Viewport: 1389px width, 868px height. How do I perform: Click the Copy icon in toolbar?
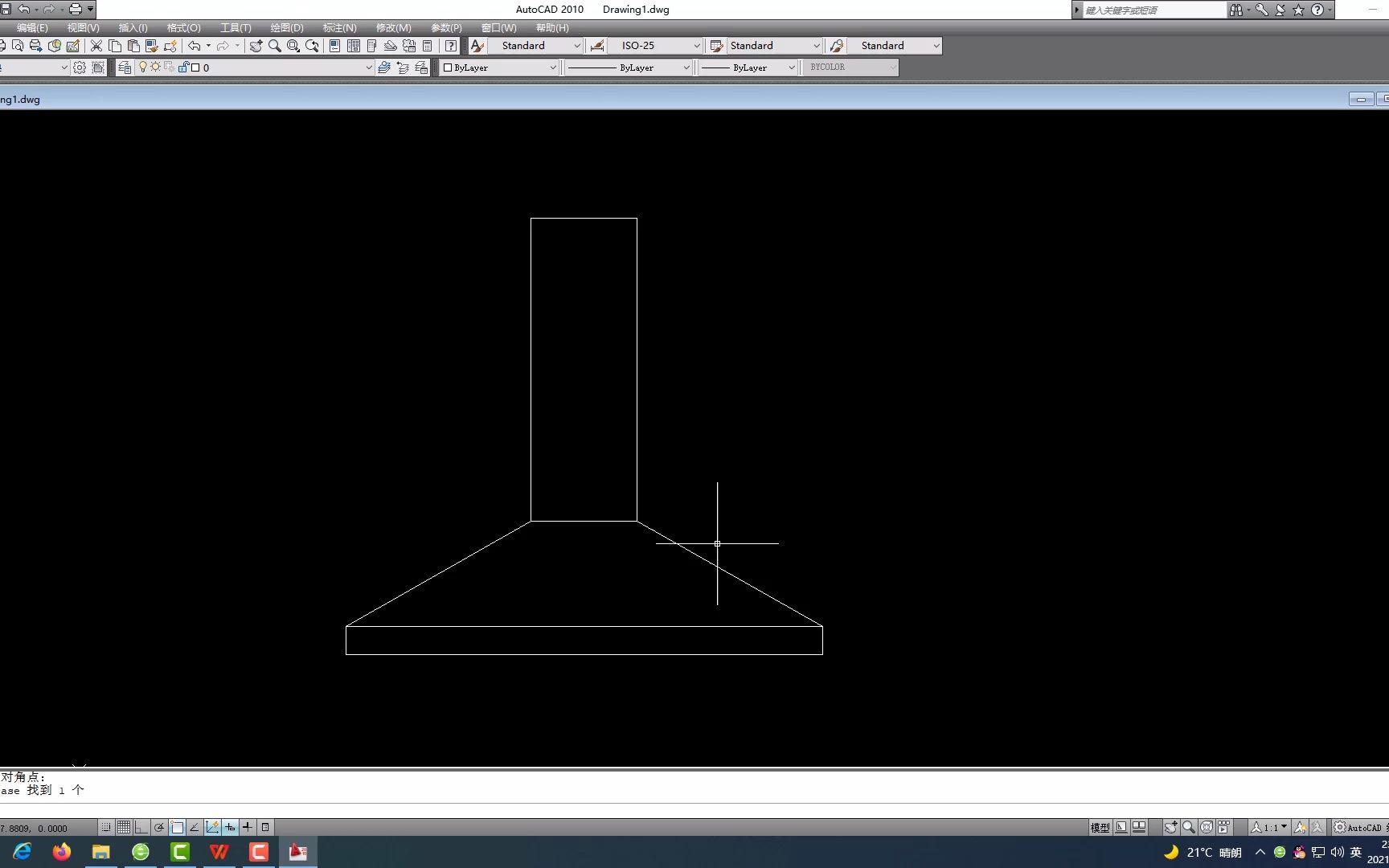[x=115, y=46]
